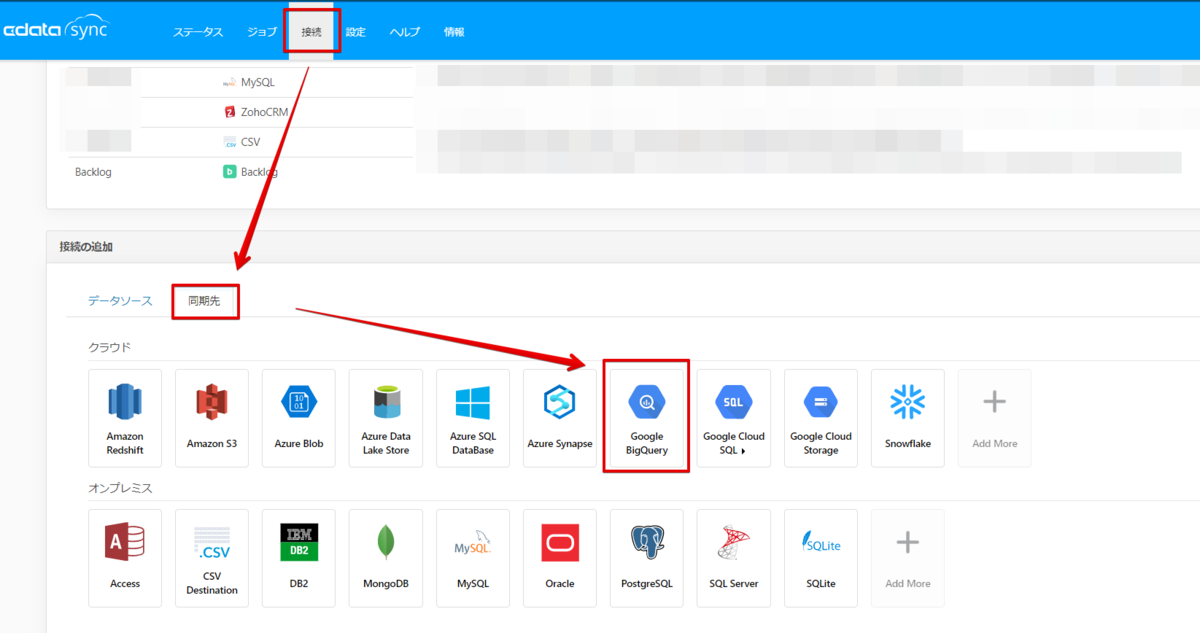Switch to the データソース tab
1200x633 pixels.
[120, 301]
